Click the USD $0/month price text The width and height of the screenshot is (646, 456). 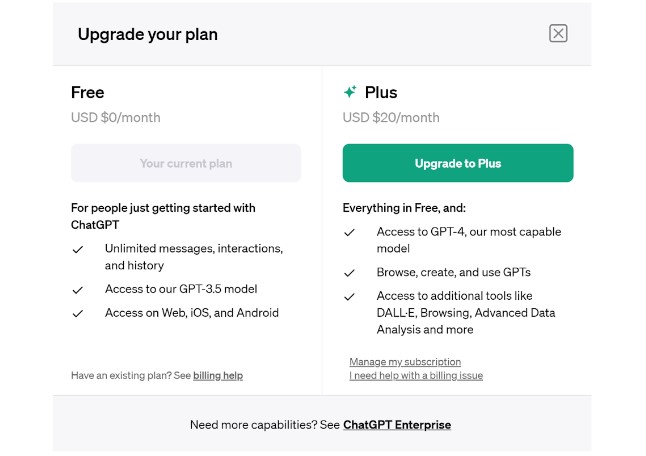pos(115,117)
